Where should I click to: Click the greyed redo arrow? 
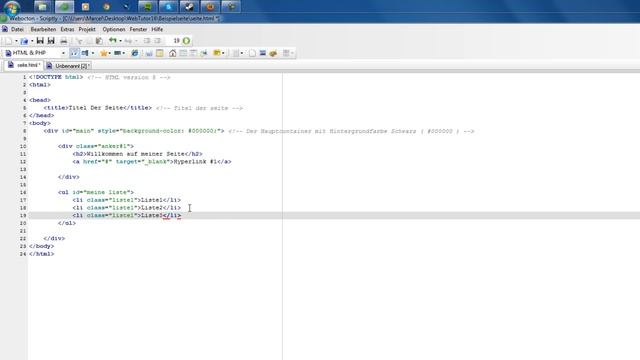pos(128,41)
